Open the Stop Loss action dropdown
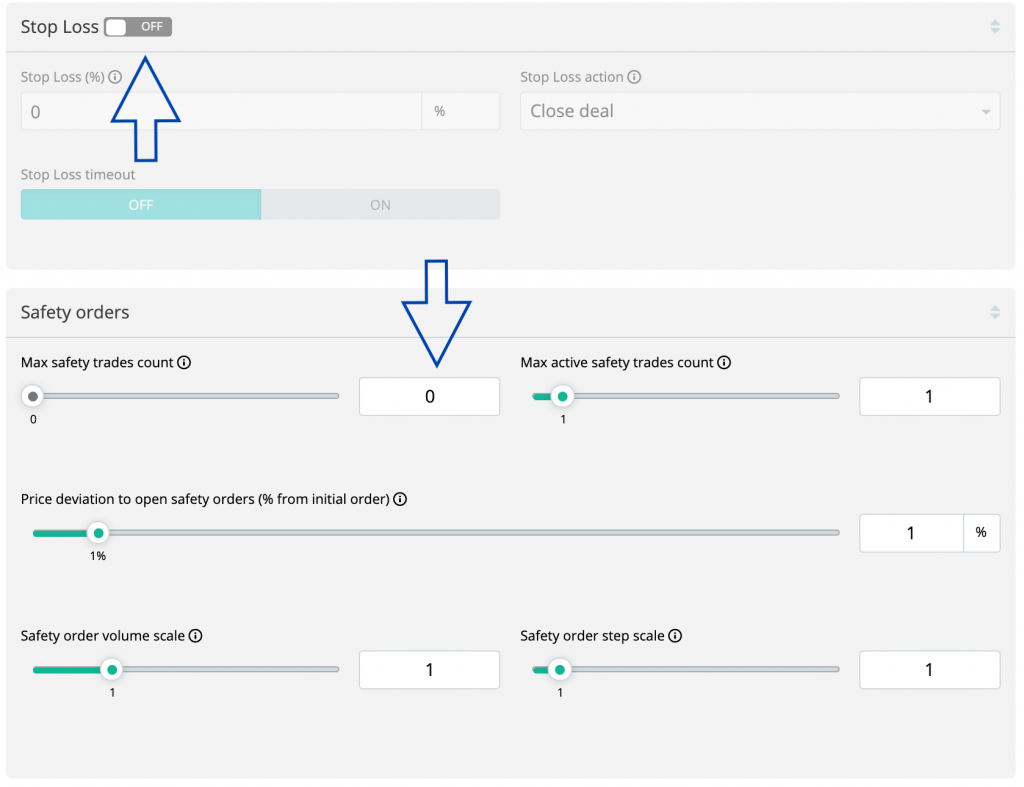The image size is (1024, 787). click(x=760, y=112)
